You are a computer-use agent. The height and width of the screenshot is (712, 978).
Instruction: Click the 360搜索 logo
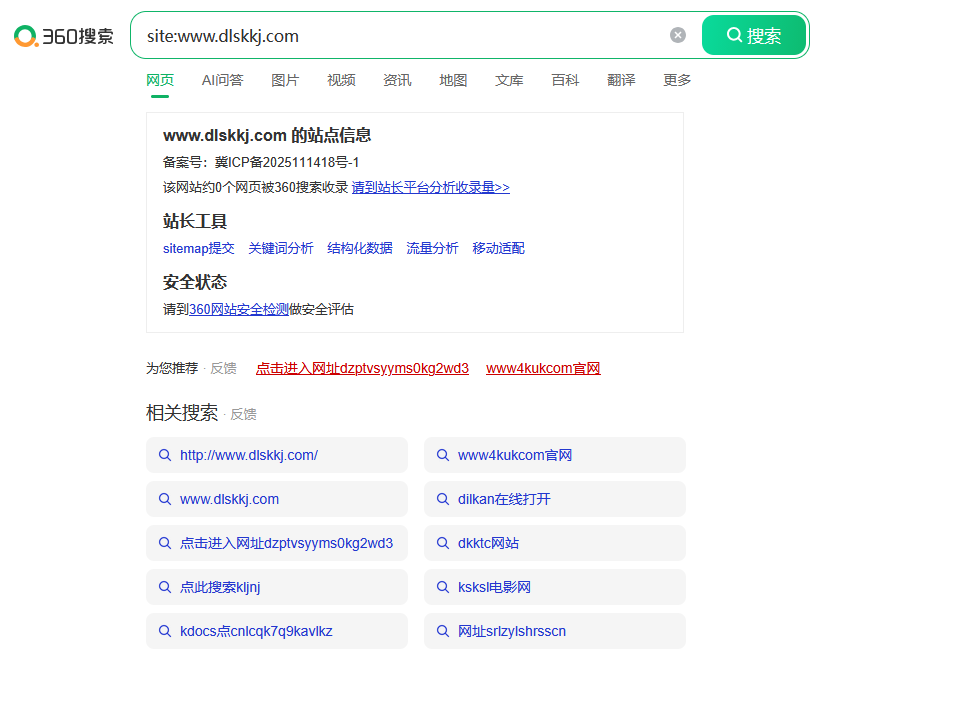[64, 36]
